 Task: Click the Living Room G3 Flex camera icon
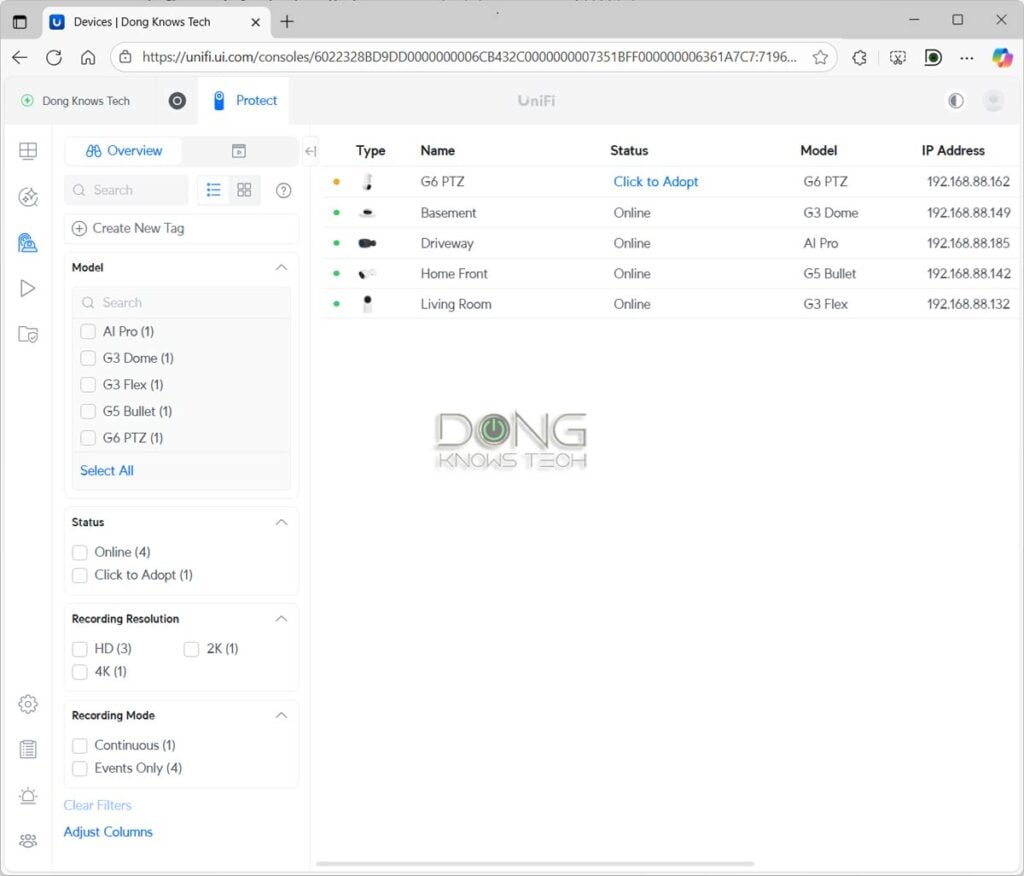pos(368,304)
